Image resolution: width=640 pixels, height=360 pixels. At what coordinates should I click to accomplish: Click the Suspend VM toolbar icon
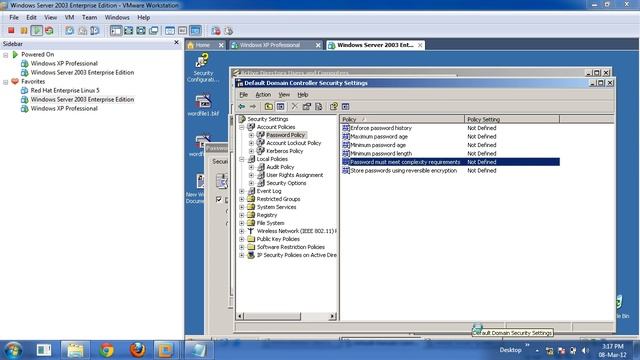pyautogui.click(x=24, y=30)
